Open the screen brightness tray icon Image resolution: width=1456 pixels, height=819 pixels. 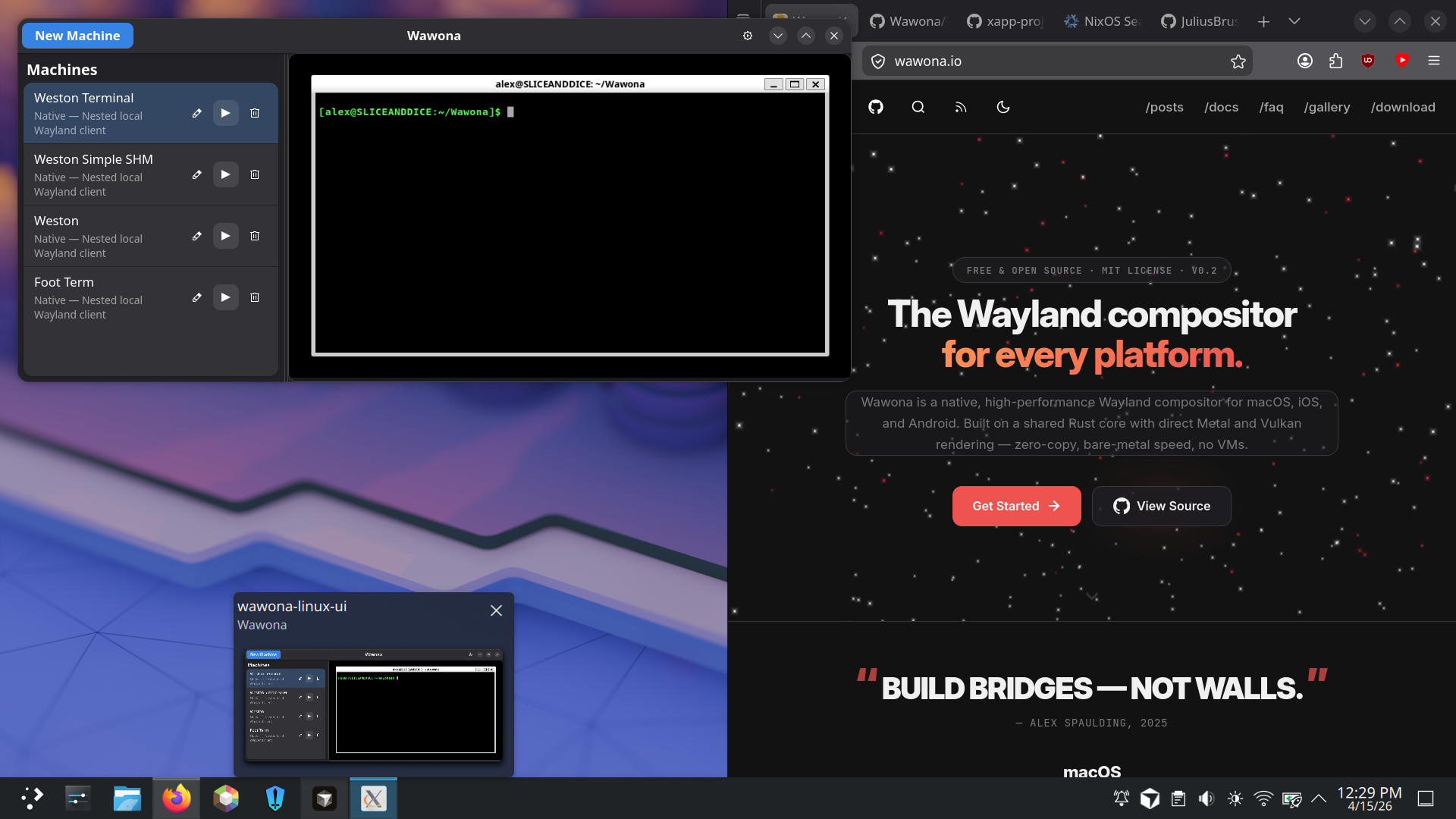(1235, 799)
